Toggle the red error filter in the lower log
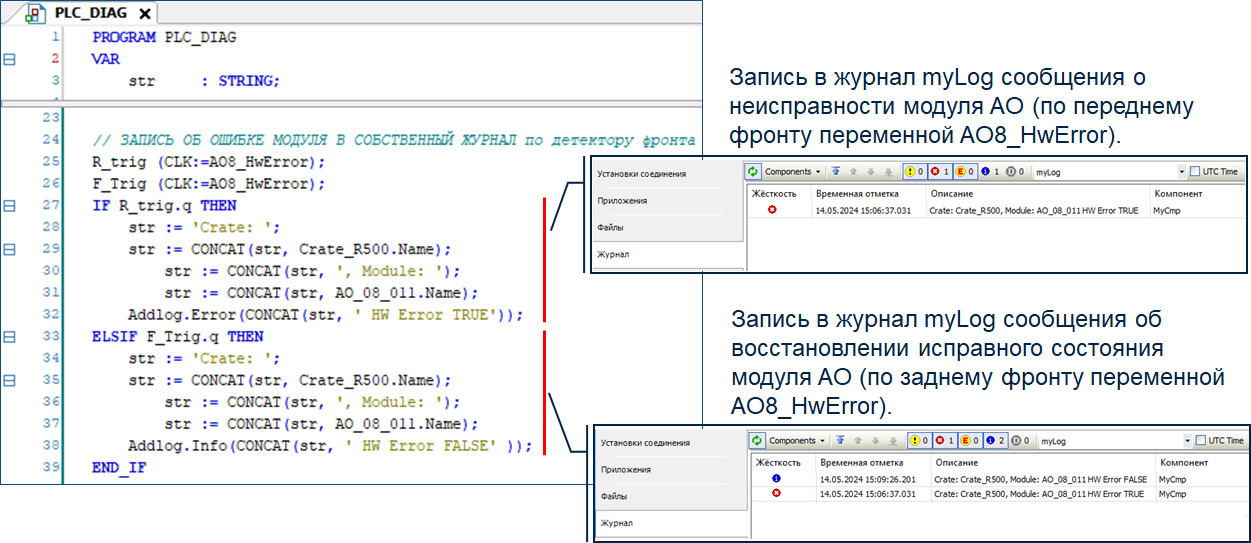 [942, 440]
